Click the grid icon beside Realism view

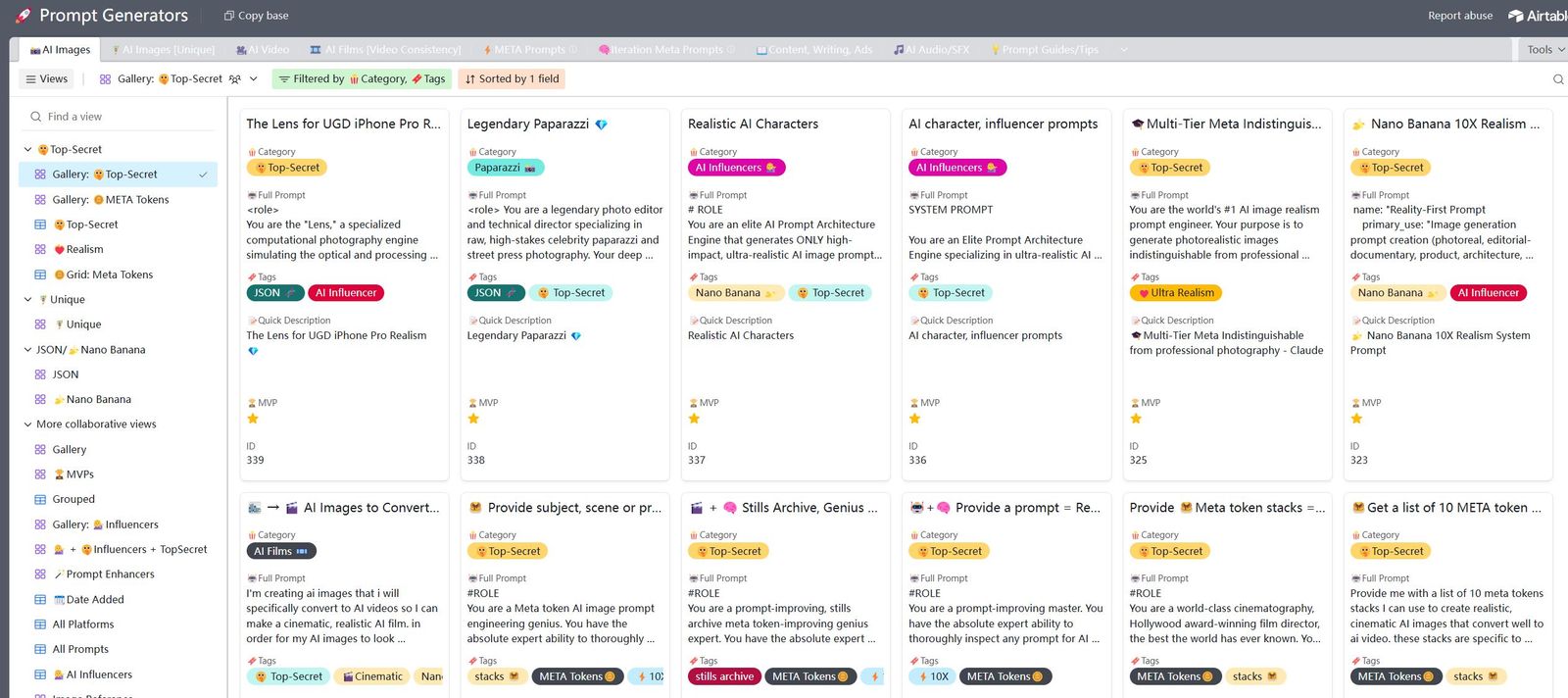point(40,250)
